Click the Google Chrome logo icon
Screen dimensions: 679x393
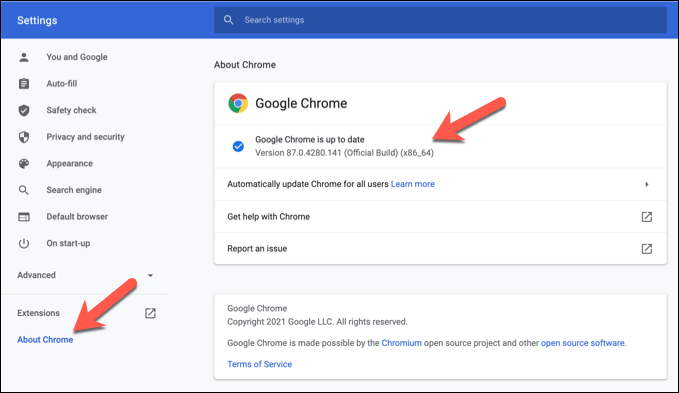(x=238, y=103)
